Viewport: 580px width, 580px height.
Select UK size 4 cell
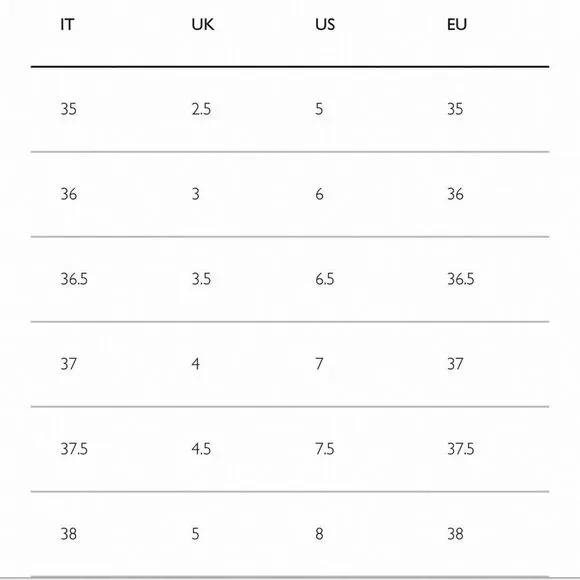196,364
